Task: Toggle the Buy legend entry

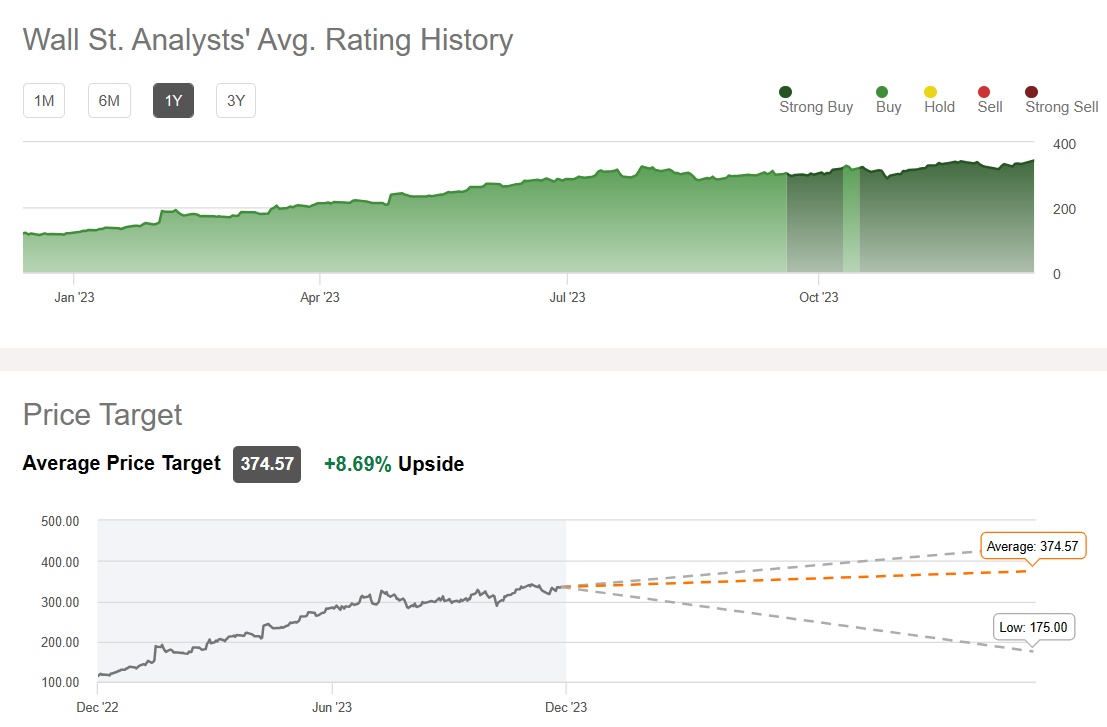Action: (882, 92)
